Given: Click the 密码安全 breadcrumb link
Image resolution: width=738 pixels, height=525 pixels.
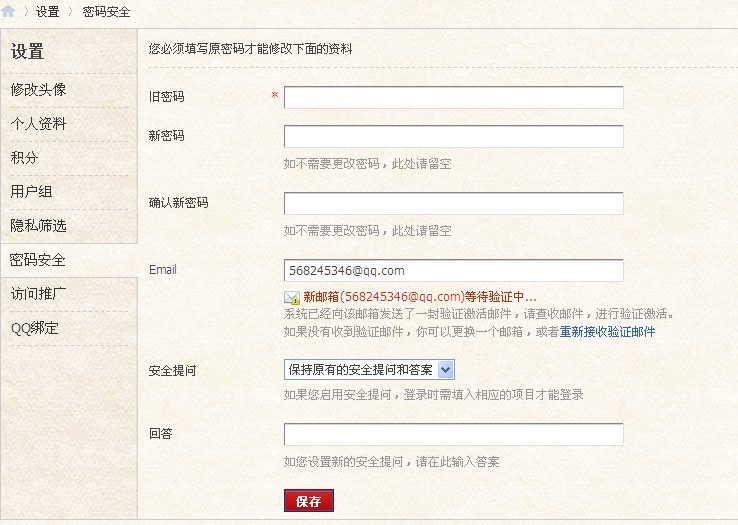Looking at the screenshot, I should pos(106,12).
